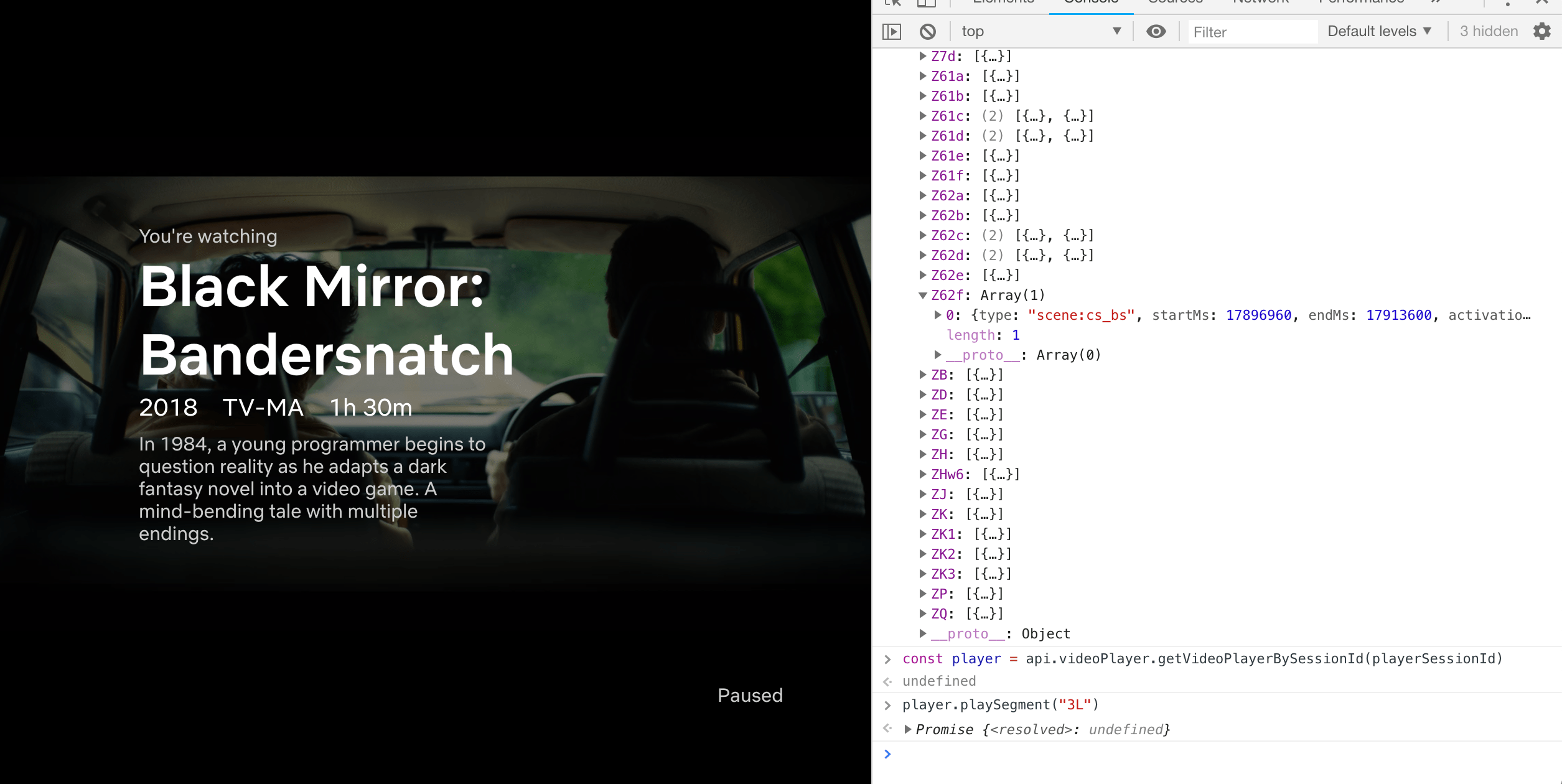Expand the resolved Promise result

coord(908,729)
